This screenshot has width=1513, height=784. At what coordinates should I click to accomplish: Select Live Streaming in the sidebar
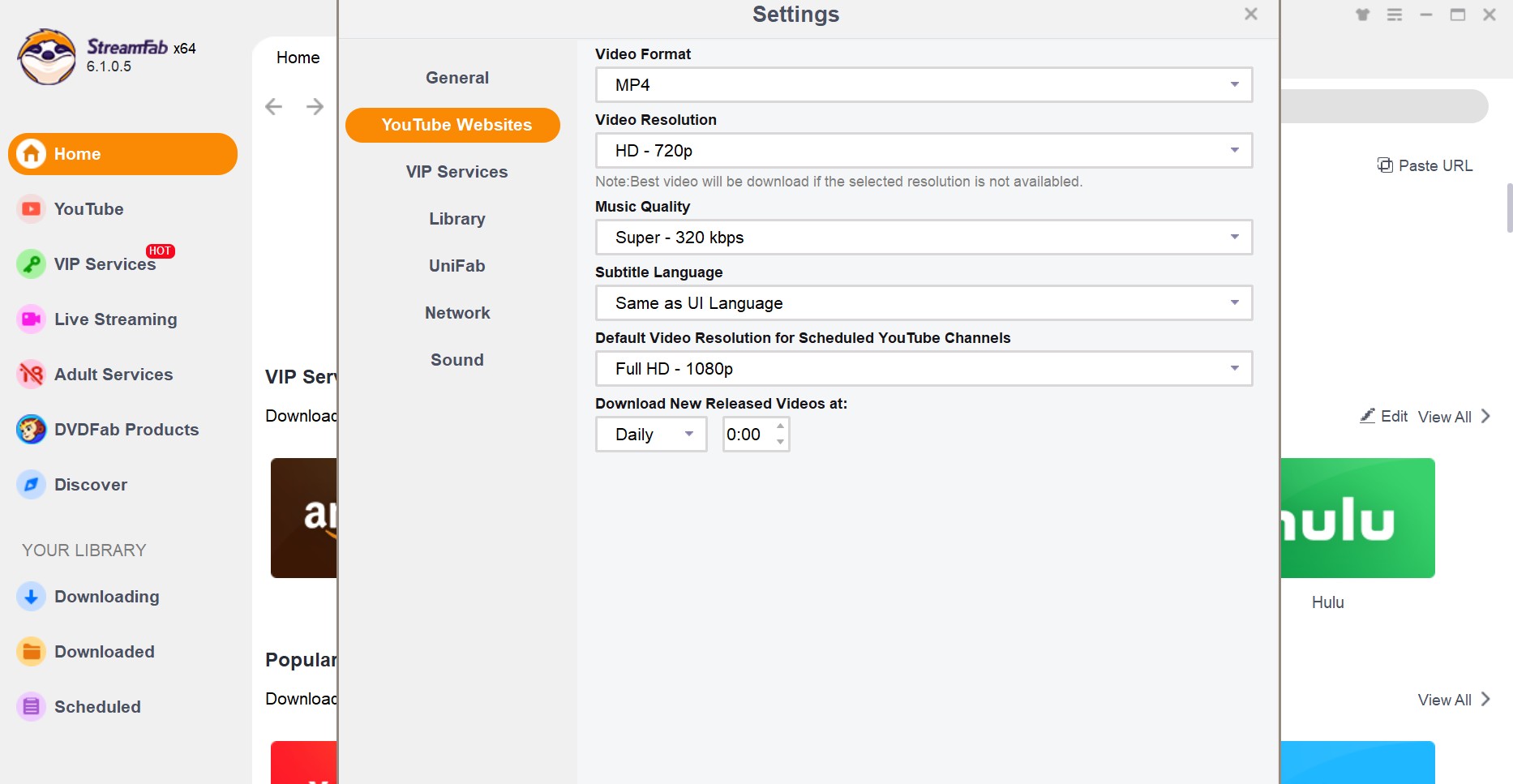tap(122, 319)
